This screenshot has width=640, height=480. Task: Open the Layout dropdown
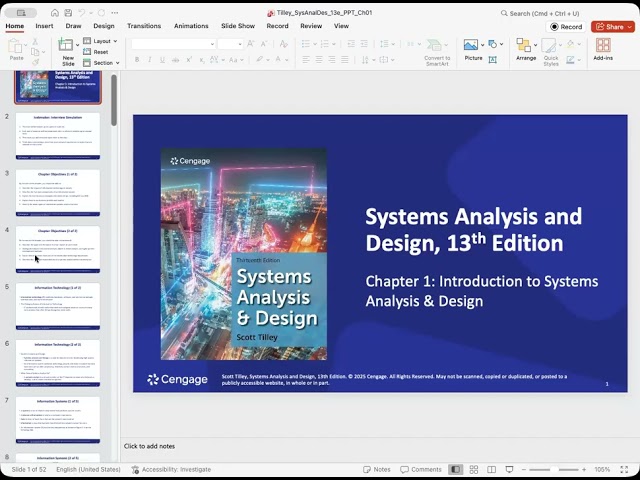coord(100,41)
